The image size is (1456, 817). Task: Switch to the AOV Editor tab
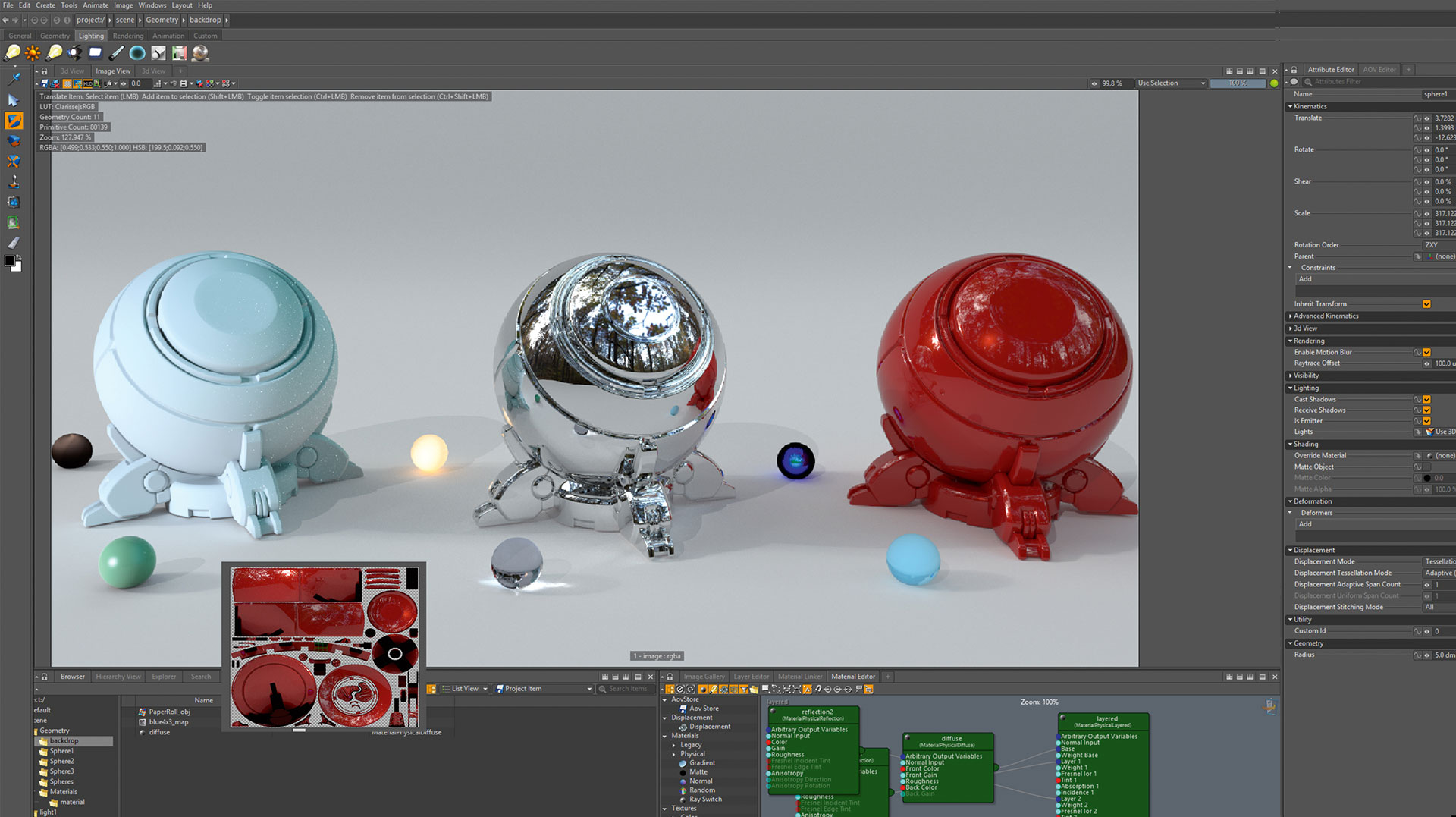pos(1379,70)
